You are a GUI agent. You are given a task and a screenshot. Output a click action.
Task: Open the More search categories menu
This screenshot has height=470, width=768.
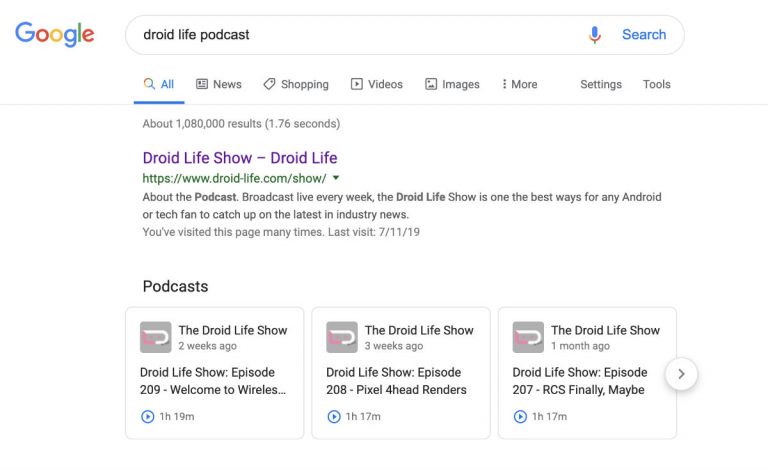click(x=519, y=85)
